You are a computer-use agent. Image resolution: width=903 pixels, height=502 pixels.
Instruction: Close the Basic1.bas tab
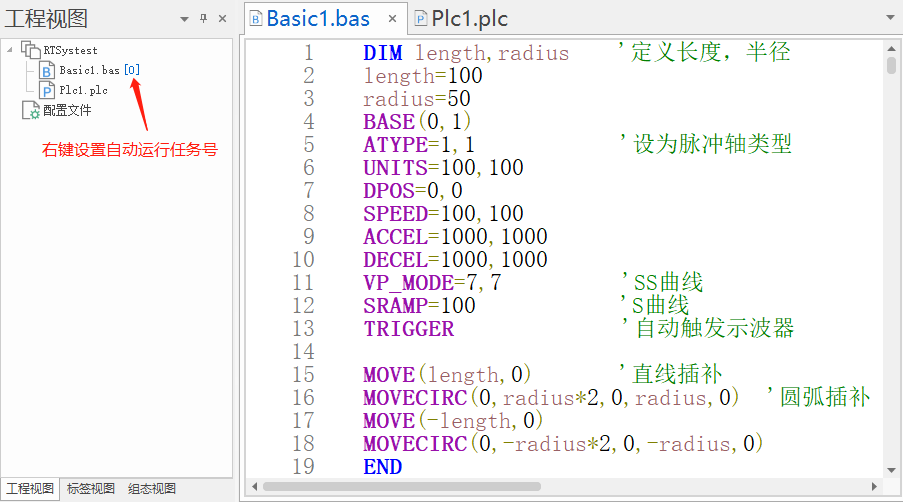(392, 19)
